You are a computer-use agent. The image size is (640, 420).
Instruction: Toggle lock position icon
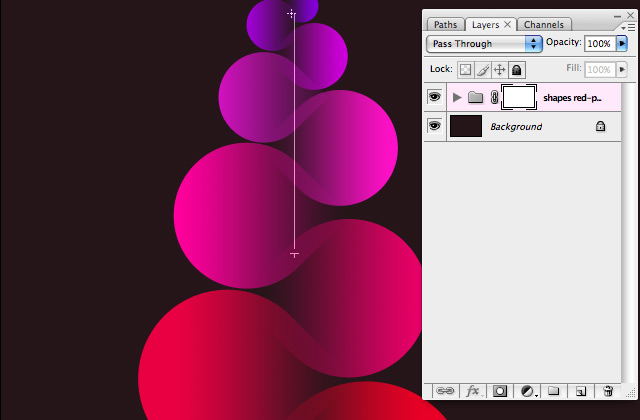click(500, 70)
